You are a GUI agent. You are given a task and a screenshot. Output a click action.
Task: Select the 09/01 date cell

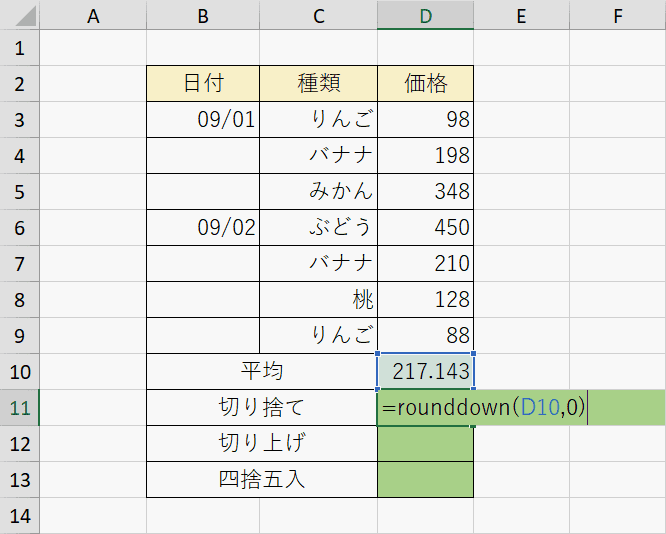203,120
